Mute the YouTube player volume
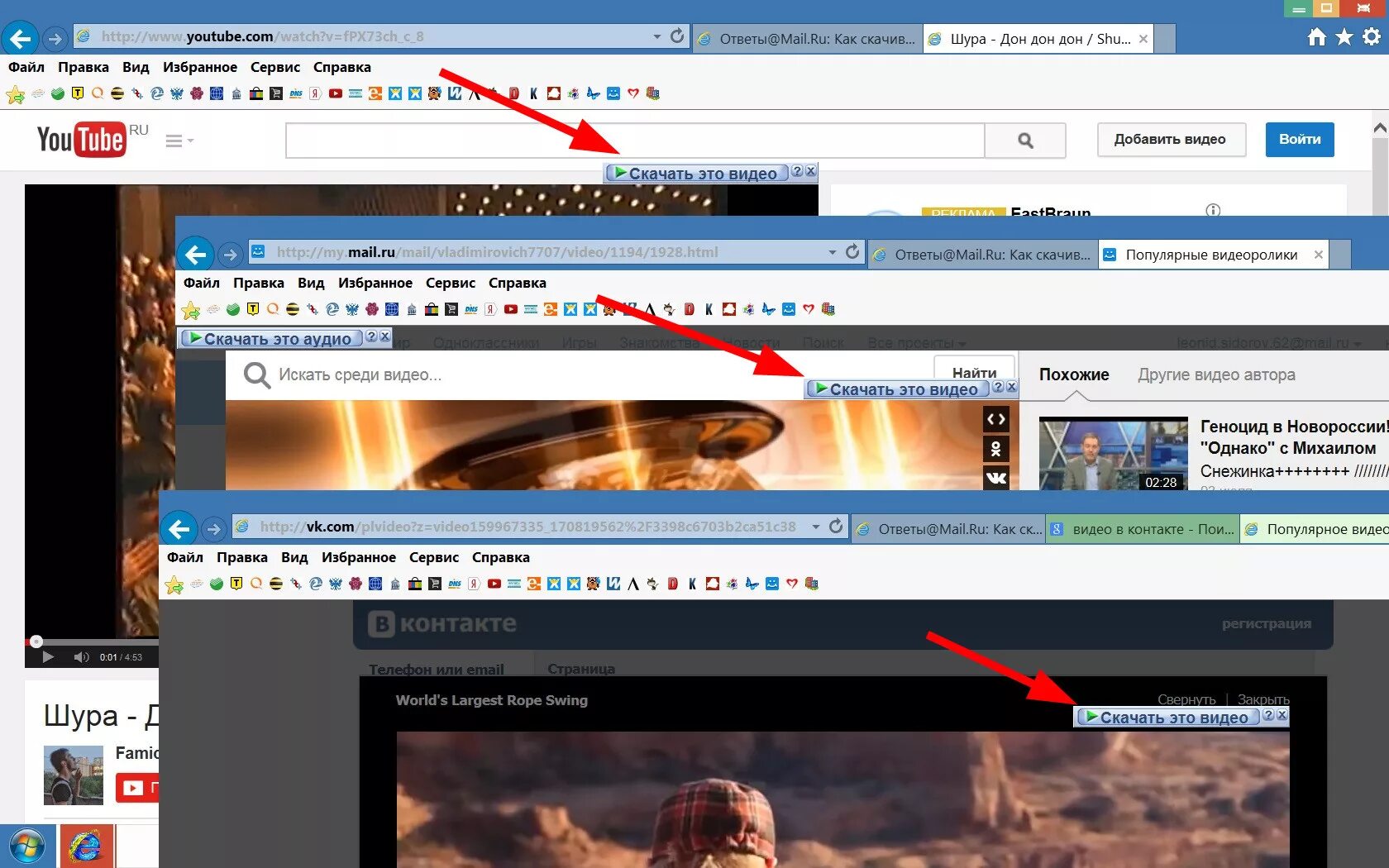1389x868 pixels. tap(81, 657)
